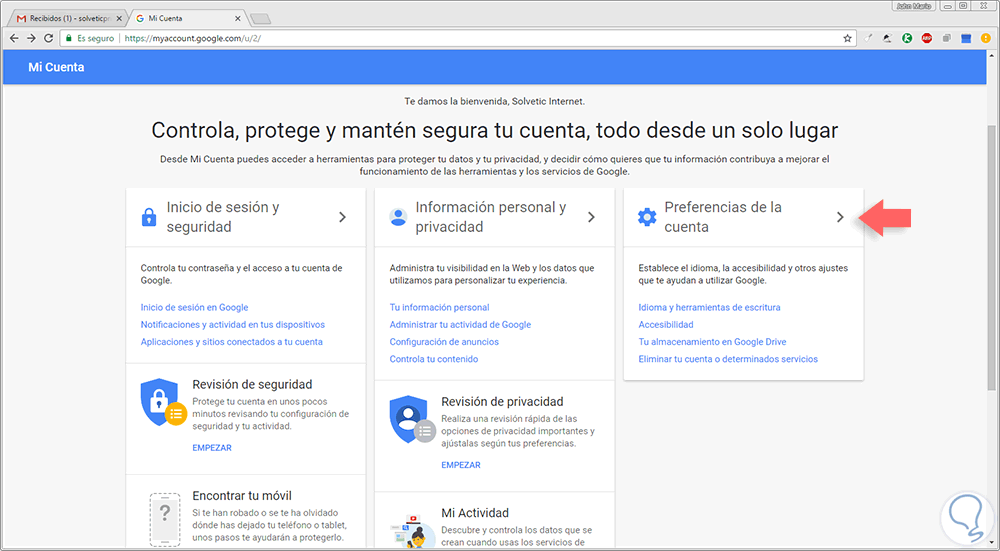Image resolution: width=1000 pixels, height=551 pixels.
Task: Switch to the Recibidos (1) Gmail tab
Action: pos(69,18)
